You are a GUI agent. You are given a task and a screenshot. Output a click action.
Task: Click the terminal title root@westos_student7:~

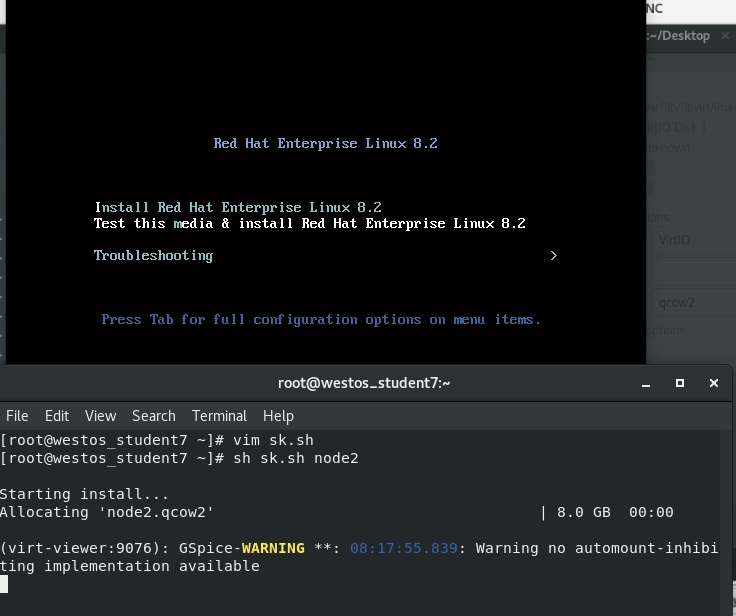(364, 383)
